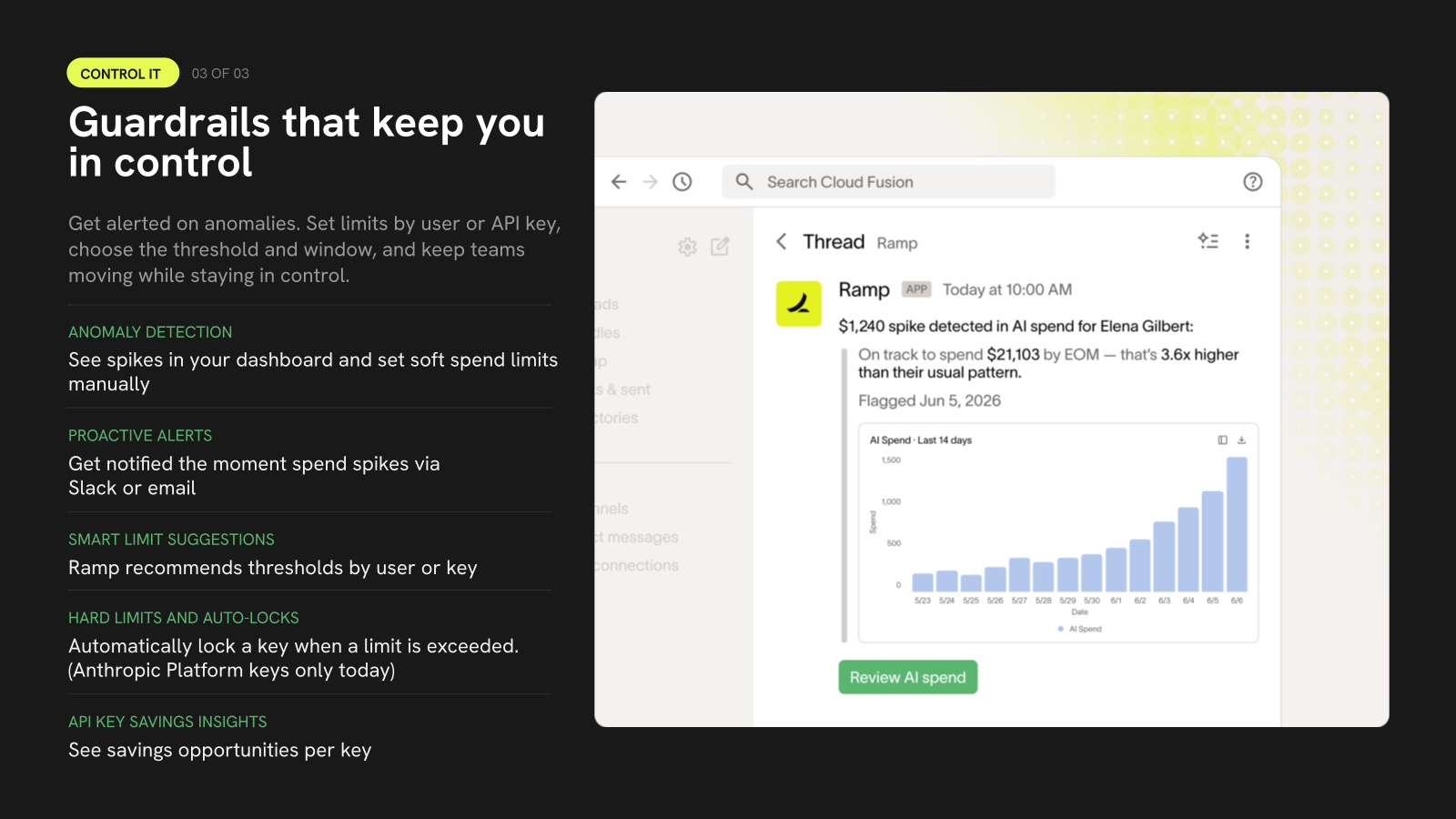Open the sidebar settings gear icon
This screenshot has height=819, width=1456.
pos(688,247)
